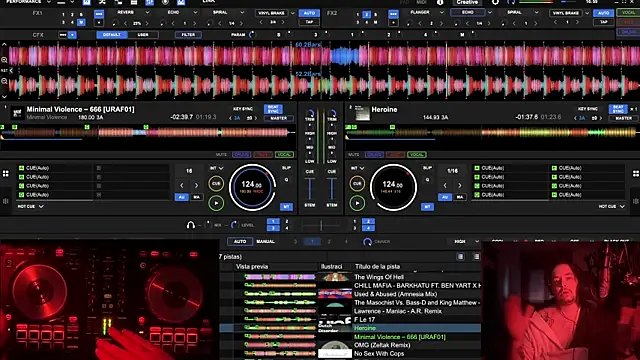Image resolution: width=640 pixels, height=360 pixels.
Task: Step beat loop size left on deck 1
Action: pos(182,185)
